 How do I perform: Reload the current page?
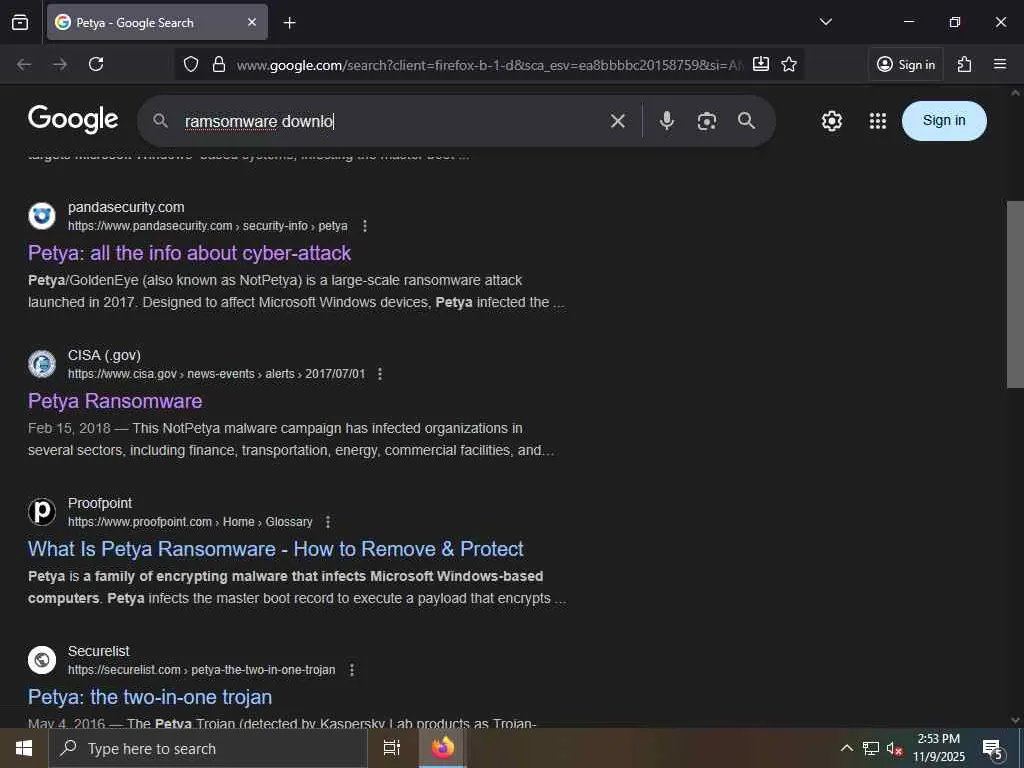(x=96, y=64)
